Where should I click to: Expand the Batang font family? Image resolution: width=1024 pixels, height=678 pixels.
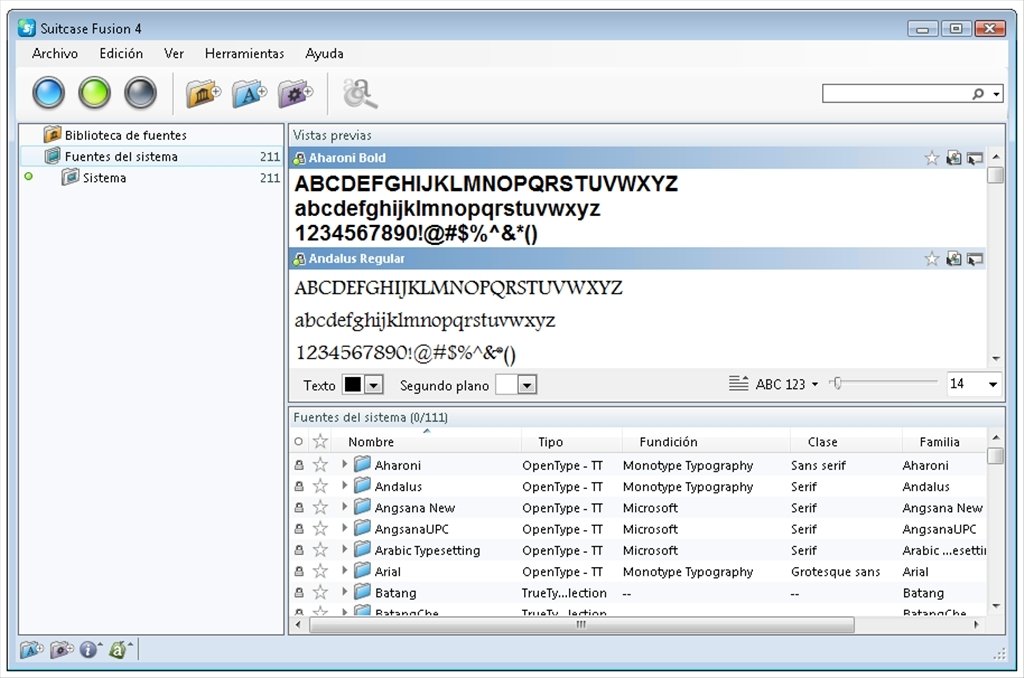pyautogui.click(x=344, y=592)
